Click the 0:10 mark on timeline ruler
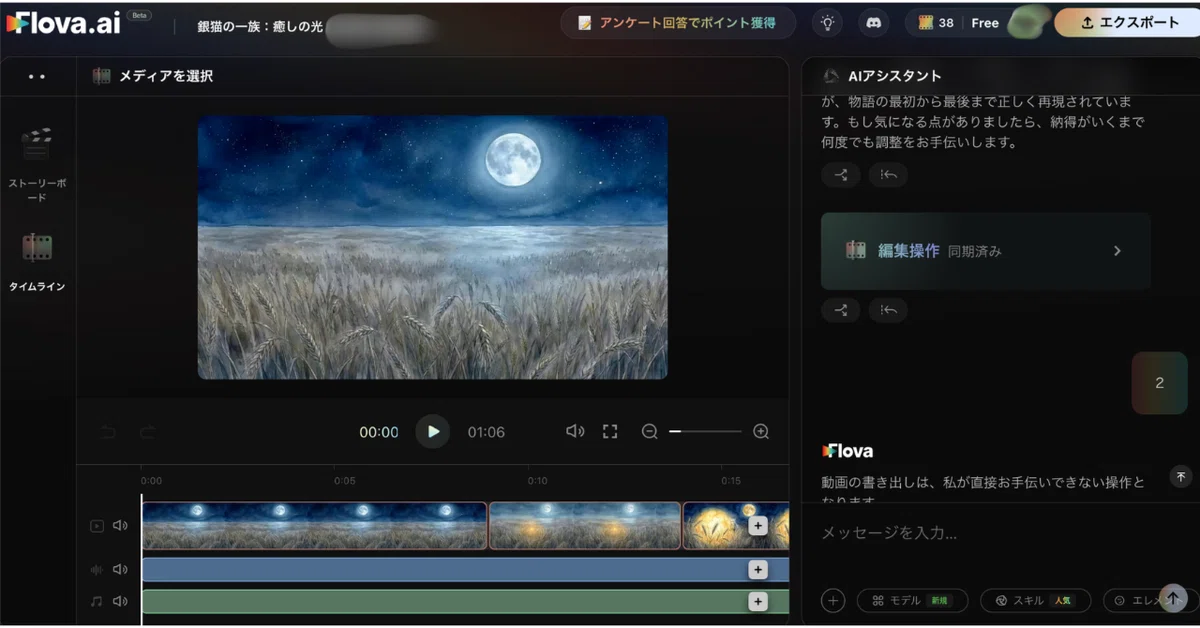Screen dimensions: 1200x628 click(538, 480)
